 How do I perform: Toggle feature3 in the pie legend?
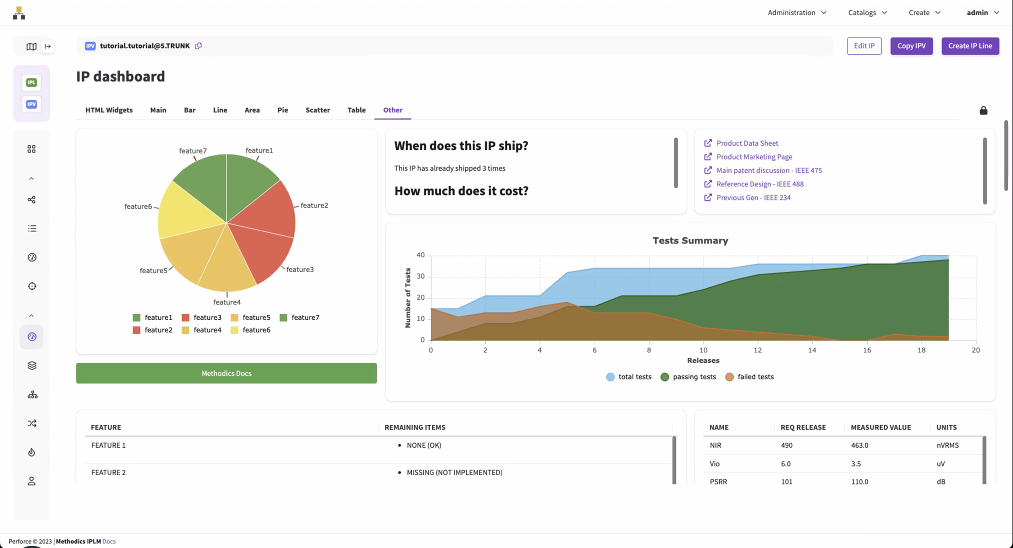pos(203,317)
